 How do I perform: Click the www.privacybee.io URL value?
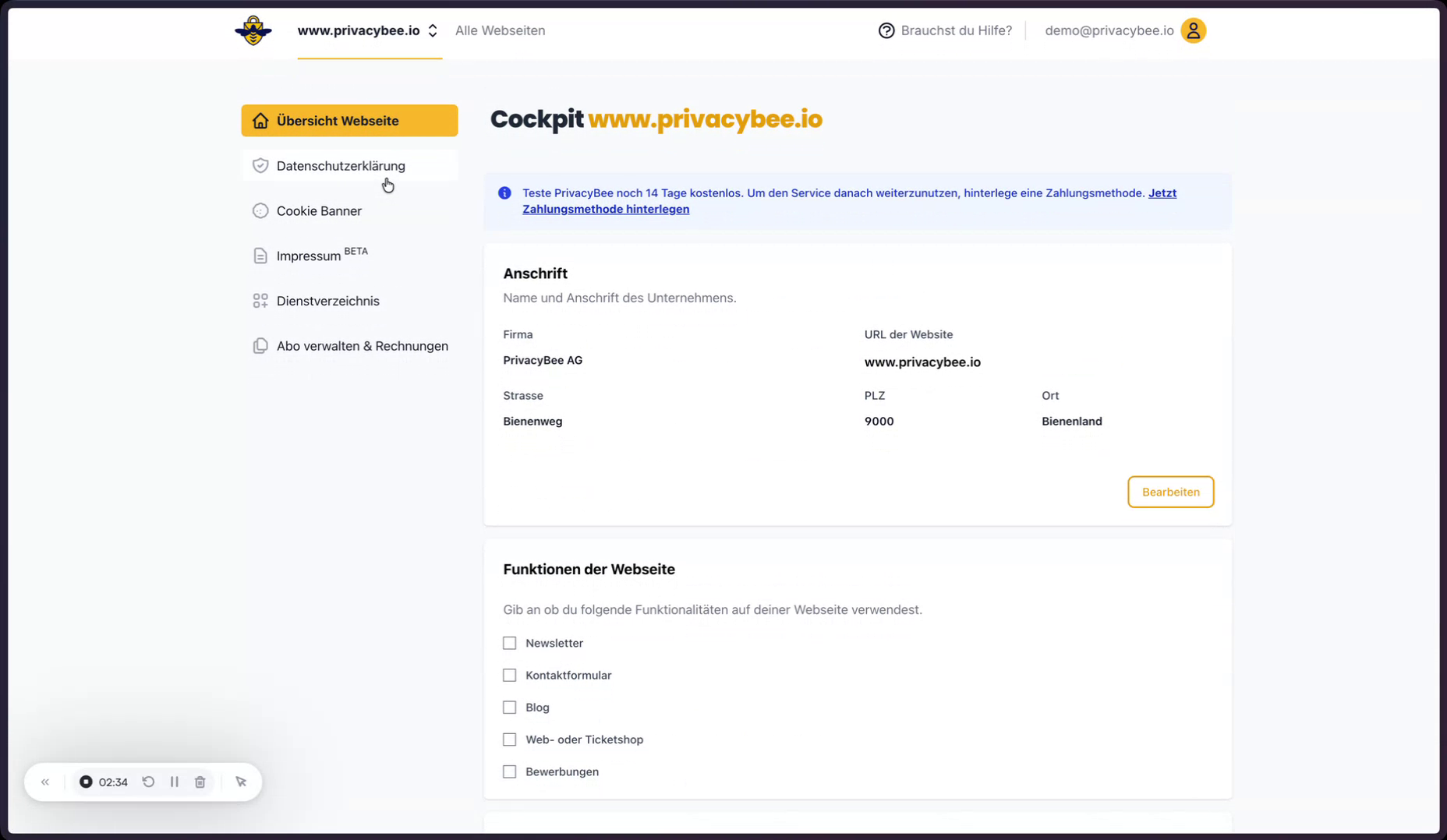coord(922,362)
